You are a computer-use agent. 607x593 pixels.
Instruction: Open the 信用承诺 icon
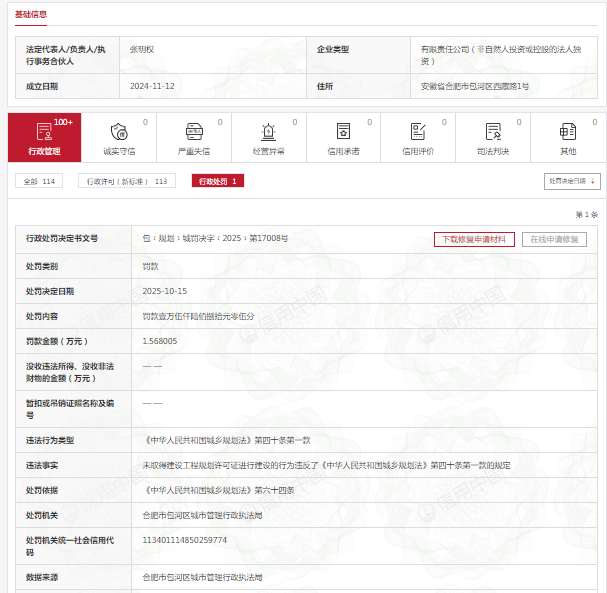(343, 131)
